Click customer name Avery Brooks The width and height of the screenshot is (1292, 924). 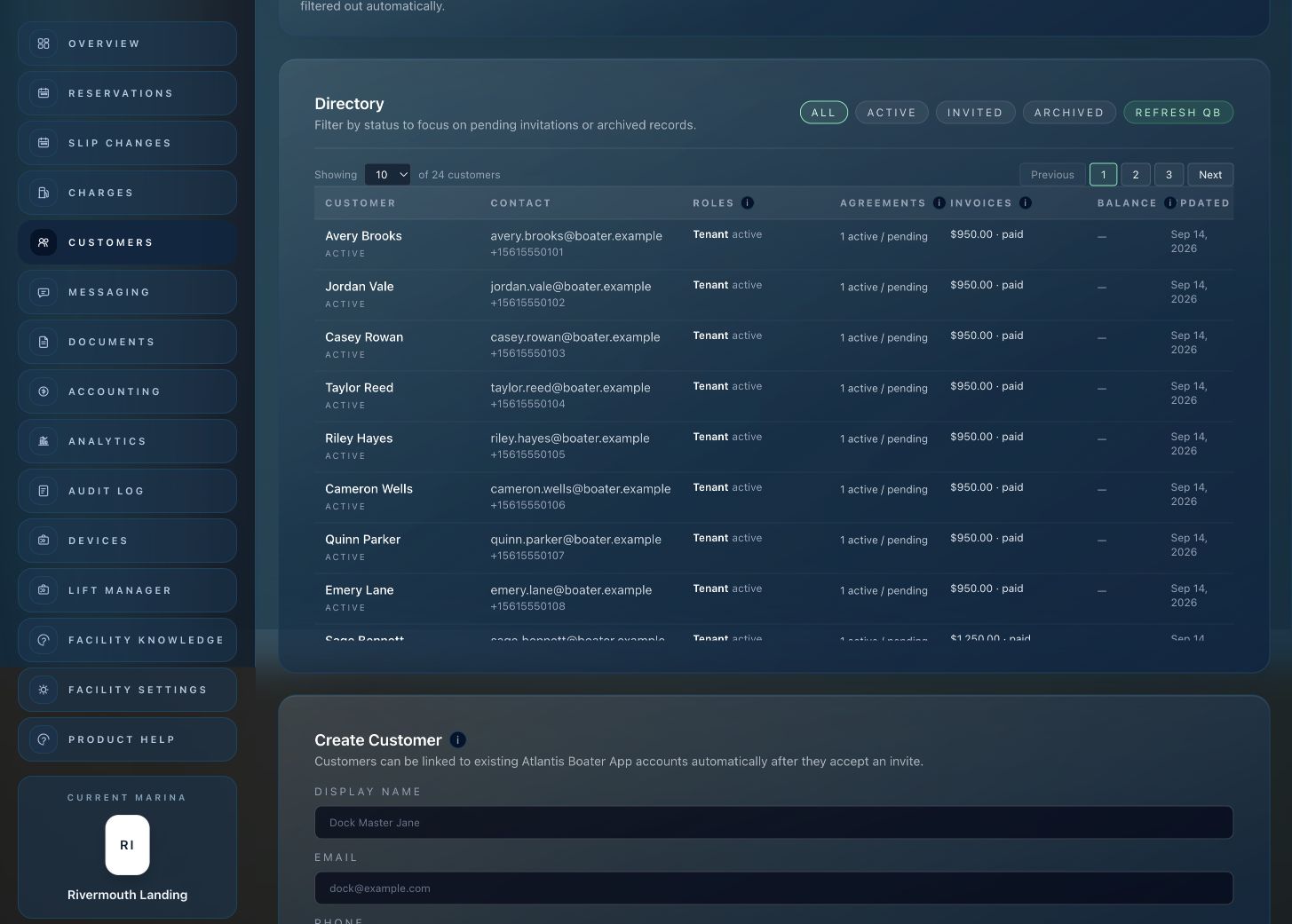[x=363, y=236]
